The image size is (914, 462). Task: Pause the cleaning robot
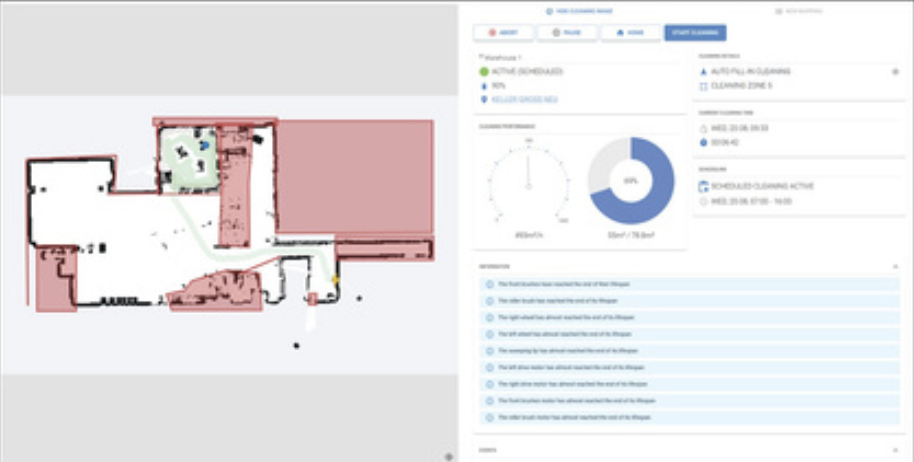point(566,33)
